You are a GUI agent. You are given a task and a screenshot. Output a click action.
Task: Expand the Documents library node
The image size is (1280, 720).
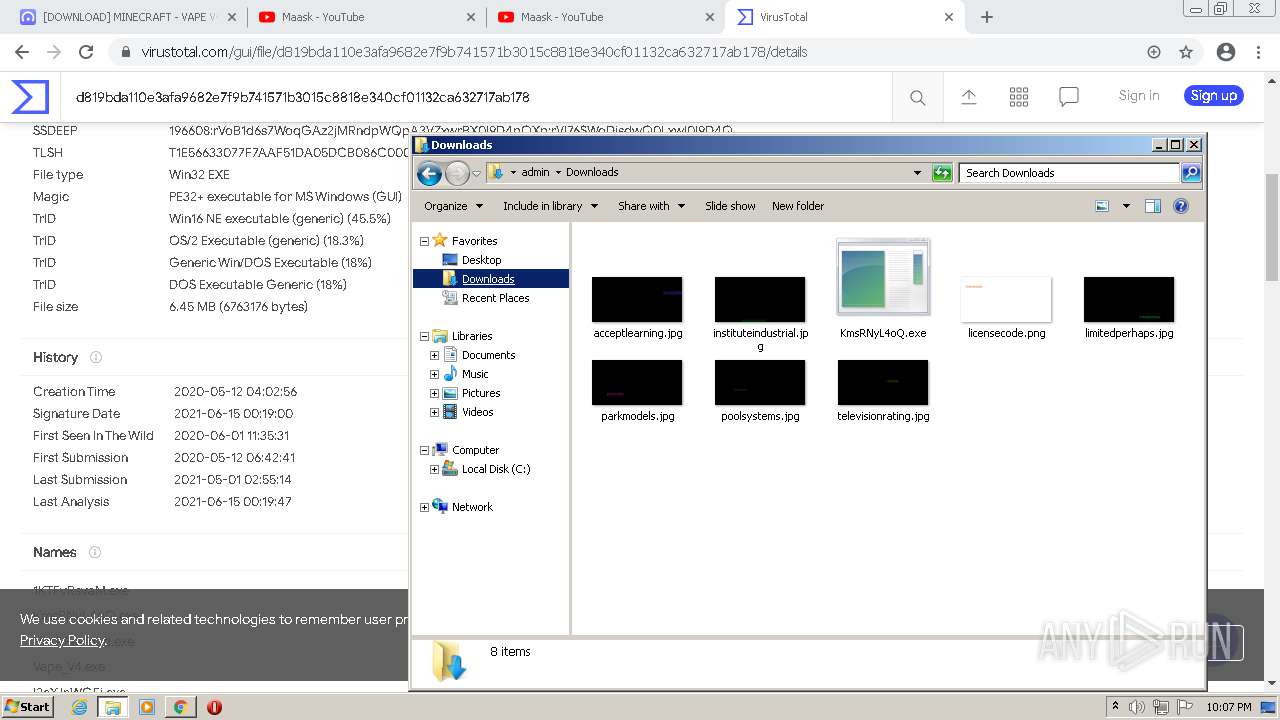434,355
